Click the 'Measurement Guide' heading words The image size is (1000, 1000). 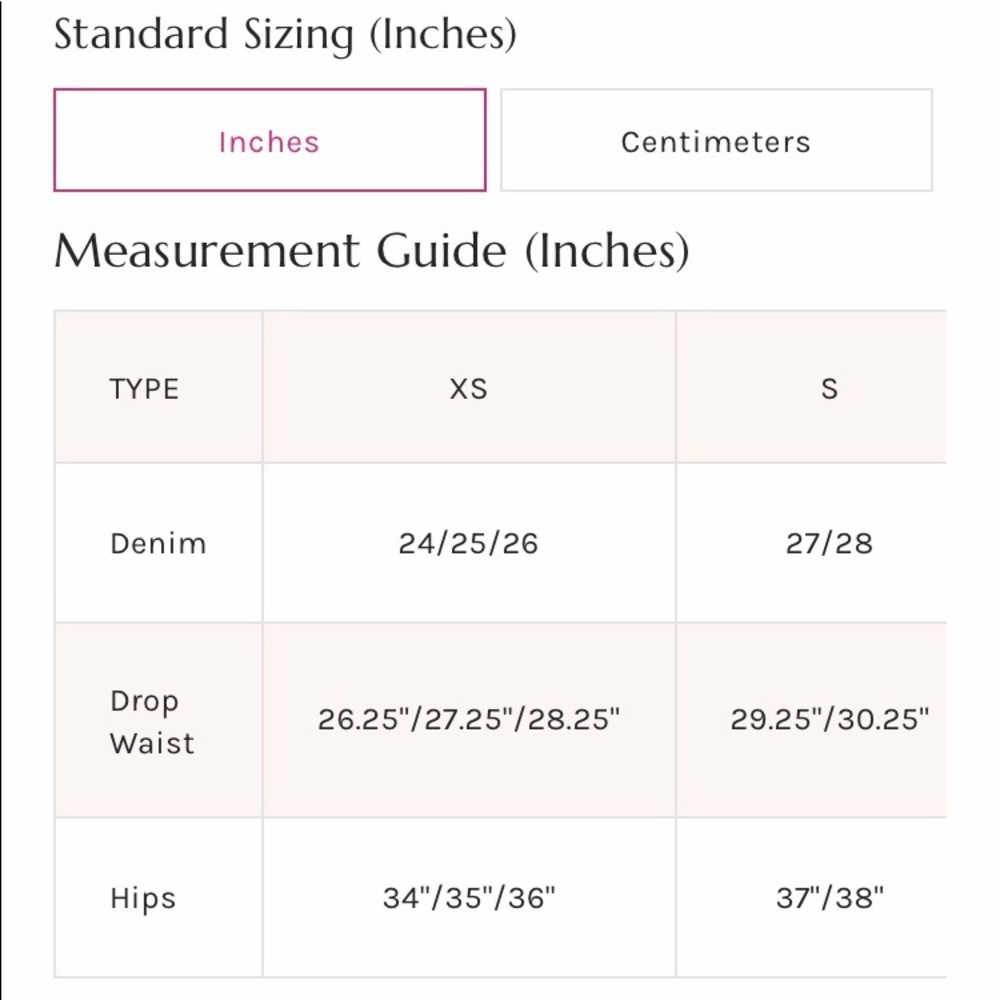point(279,250)
